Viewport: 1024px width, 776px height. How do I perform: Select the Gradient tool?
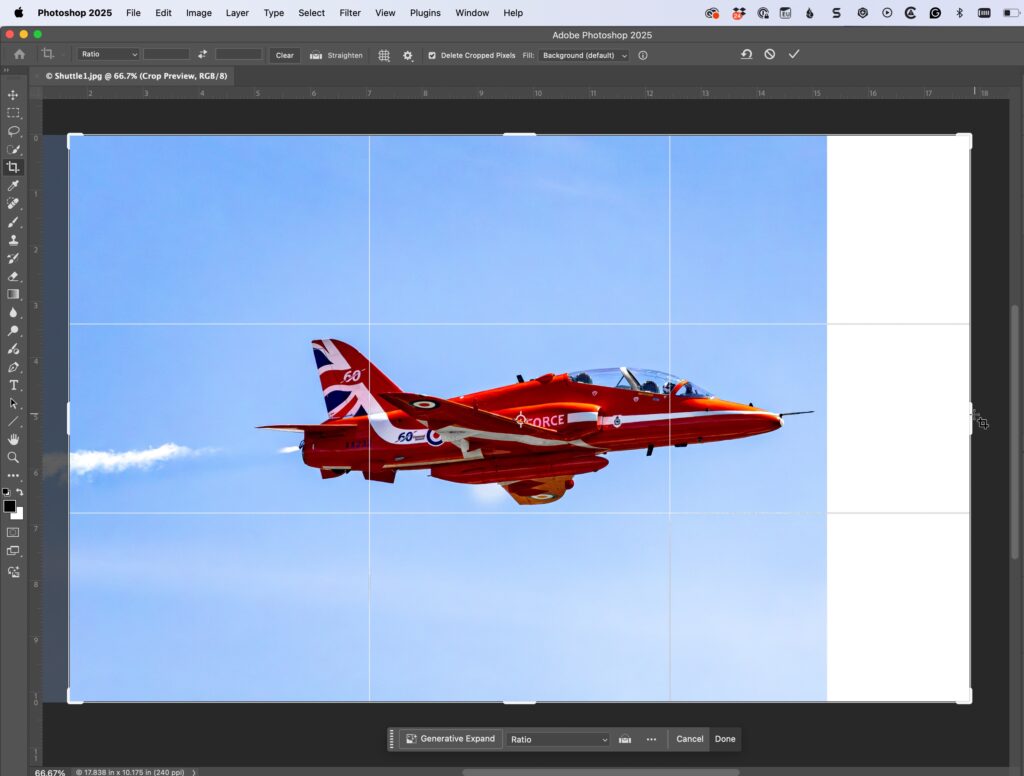pyautogui.click(x=13, y=295)
